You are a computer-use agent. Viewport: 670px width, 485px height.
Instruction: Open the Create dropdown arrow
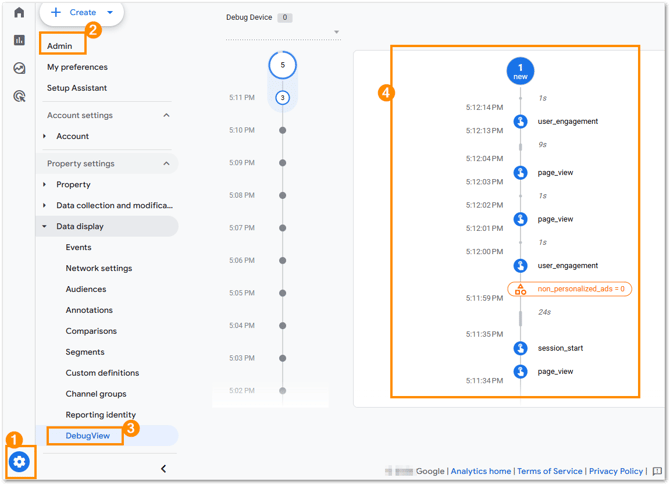[x=110, y=12]
